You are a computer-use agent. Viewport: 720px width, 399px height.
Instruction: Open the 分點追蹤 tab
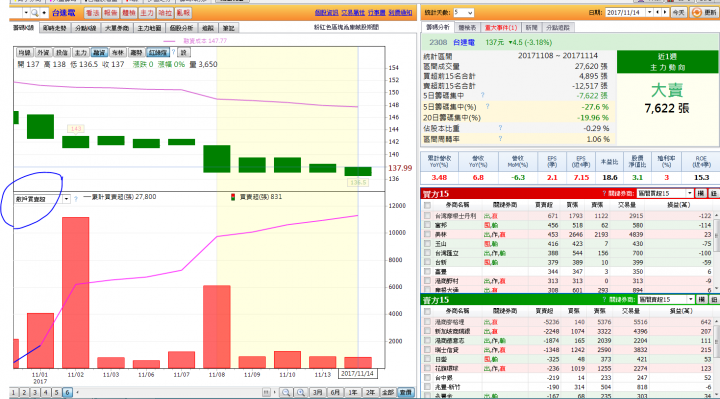tap(558, 28)
